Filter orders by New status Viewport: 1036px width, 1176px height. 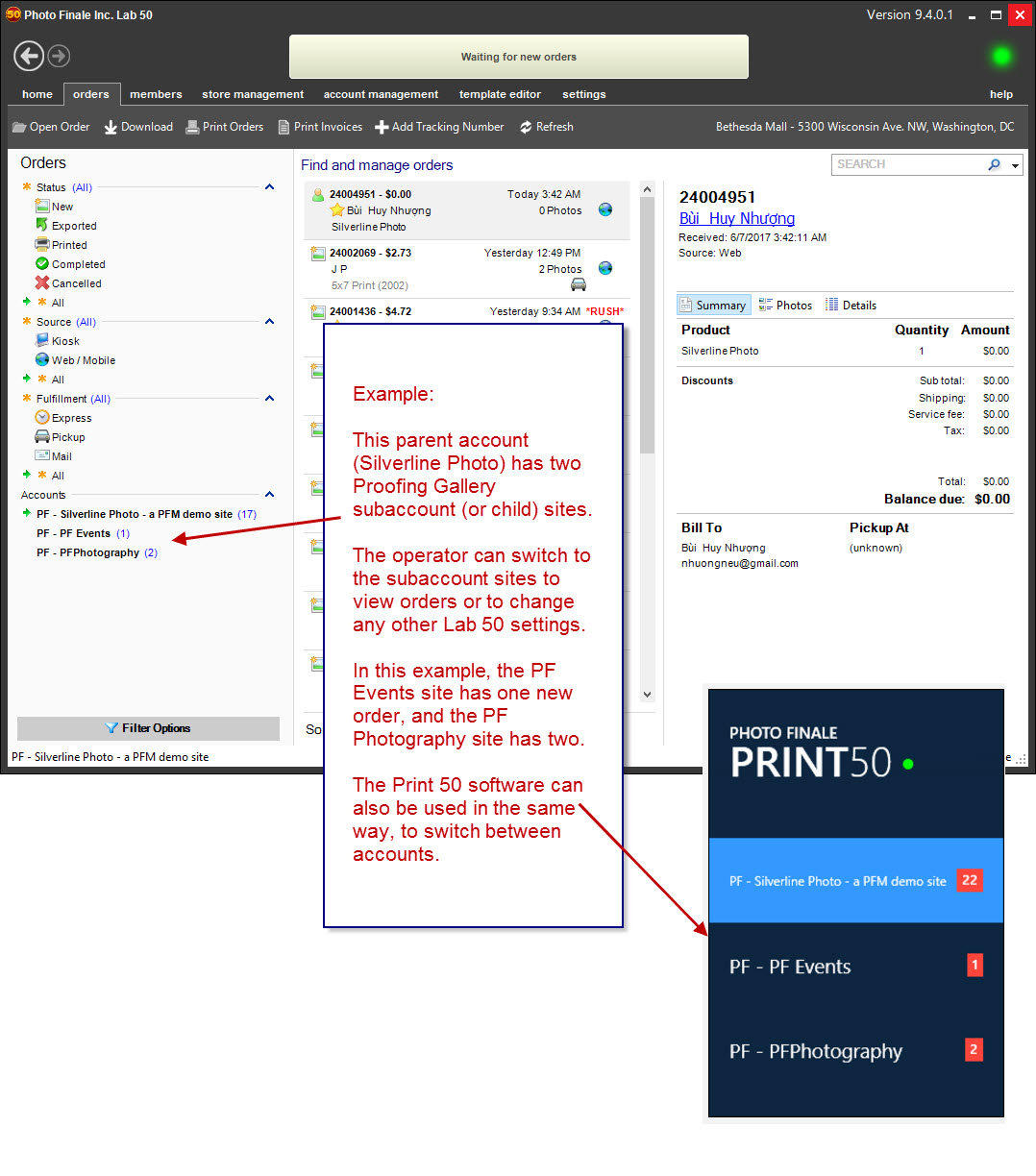54,207
